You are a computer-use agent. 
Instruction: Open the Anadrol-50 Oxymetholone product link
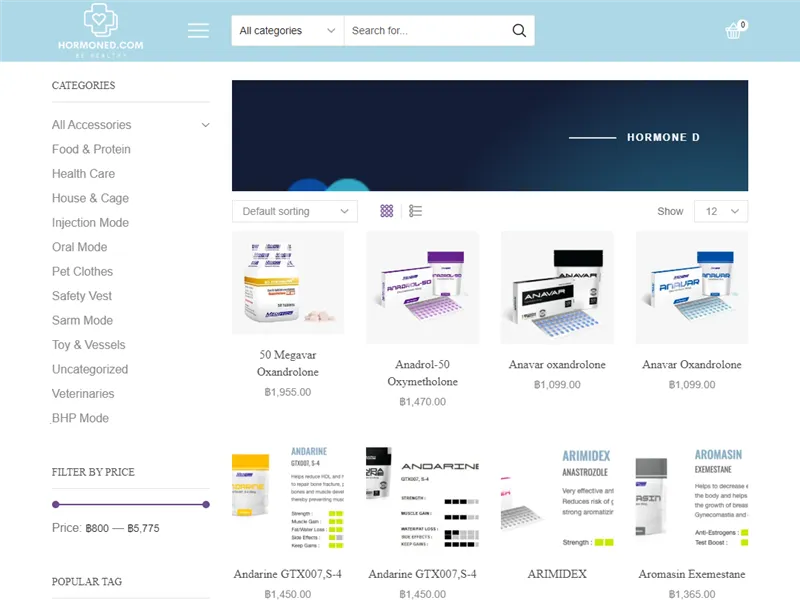point(422,373)
